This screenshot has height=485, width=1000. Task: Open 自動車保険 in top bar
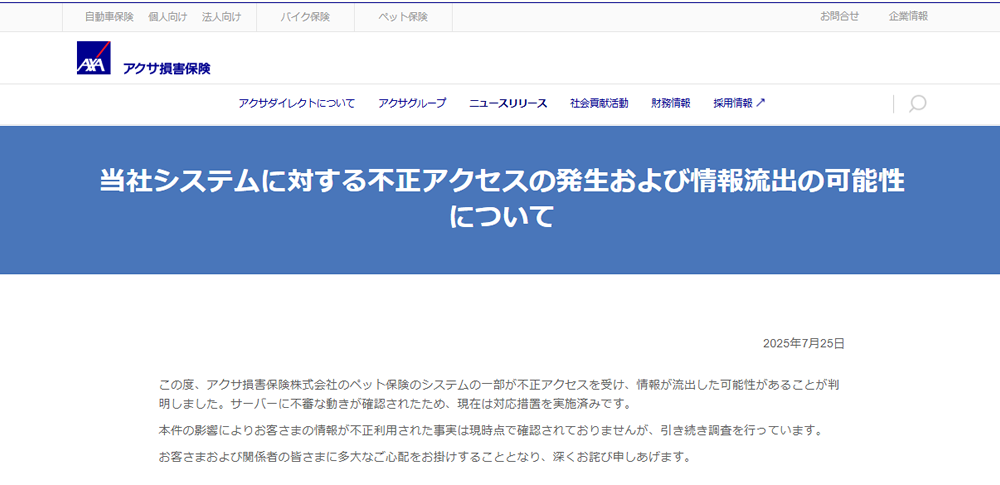[x=109, y=17]
